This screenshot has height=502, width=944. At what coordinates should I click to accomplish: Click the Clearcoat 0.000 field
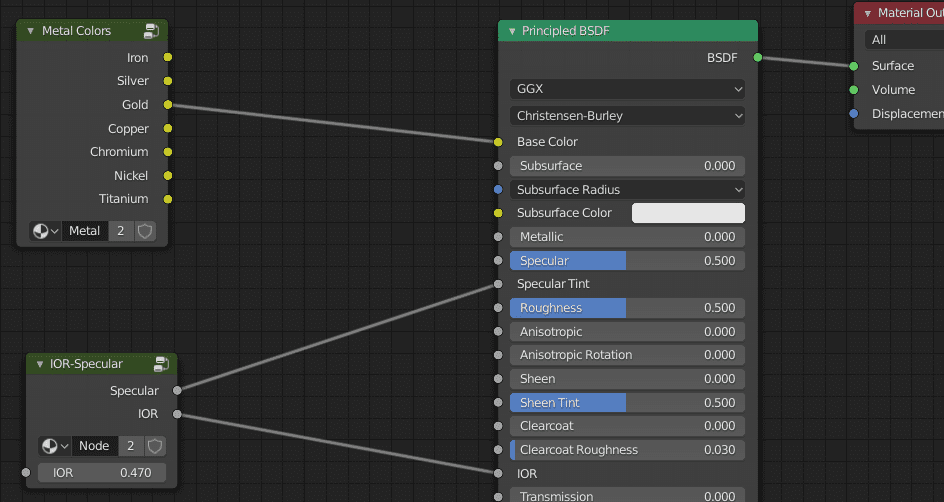(627, 426)
